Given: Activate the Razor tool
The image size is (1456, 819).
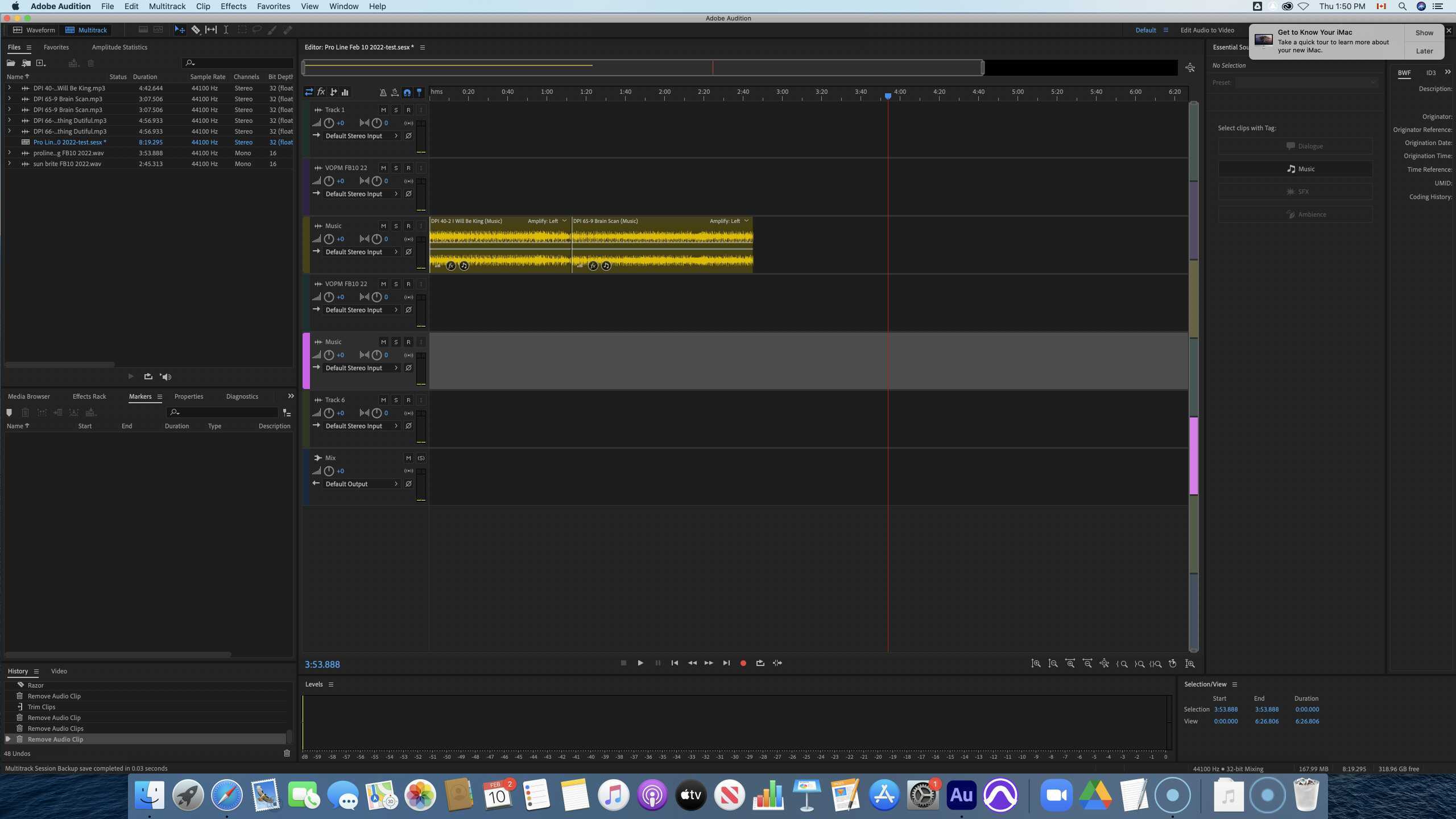Looking at the screenshot, I should (x=196, y=30).
